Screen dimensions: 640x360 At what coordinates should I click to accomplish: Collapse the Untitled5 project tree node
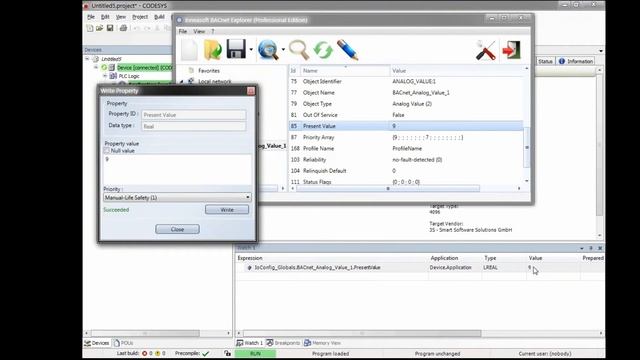pyautogui.click(x=87, y=59)
